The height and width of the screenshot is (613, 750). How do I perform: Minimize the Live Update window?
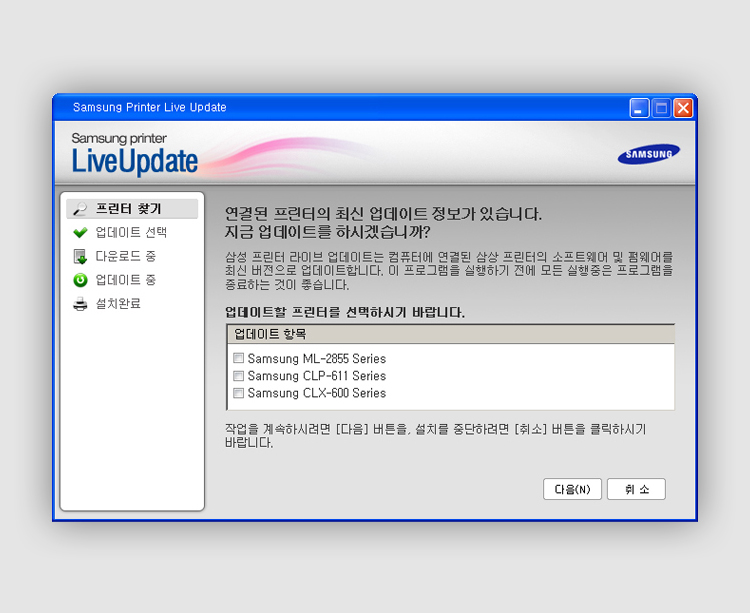coord(639,108)
